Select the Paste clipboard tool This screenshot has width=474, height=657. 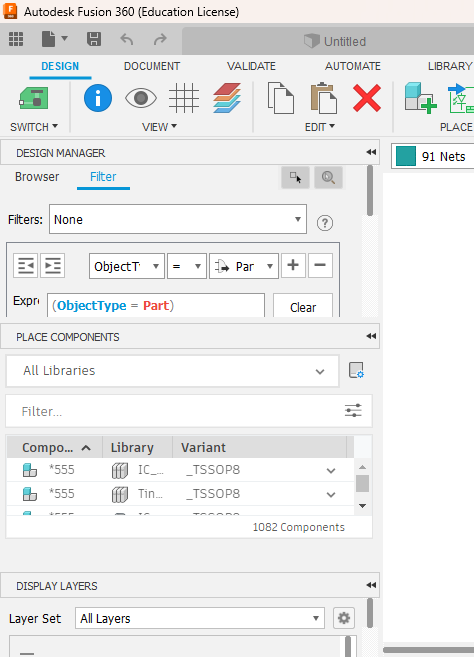pyautogui.click(x=324, y=98)
